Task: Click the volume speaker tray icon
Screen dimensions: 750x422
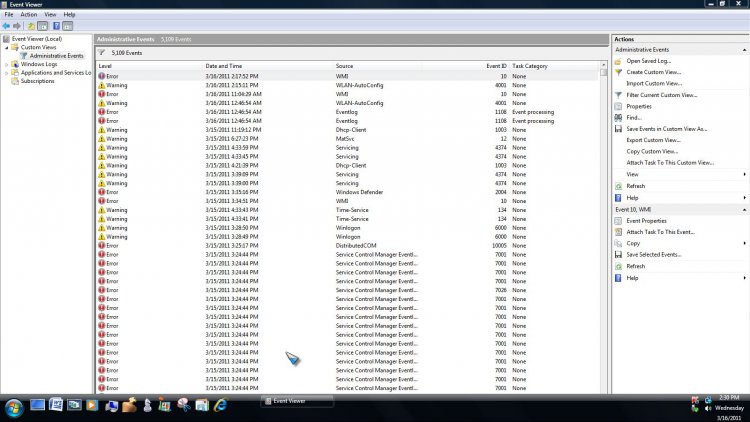Action: click(x=708, y=409)
